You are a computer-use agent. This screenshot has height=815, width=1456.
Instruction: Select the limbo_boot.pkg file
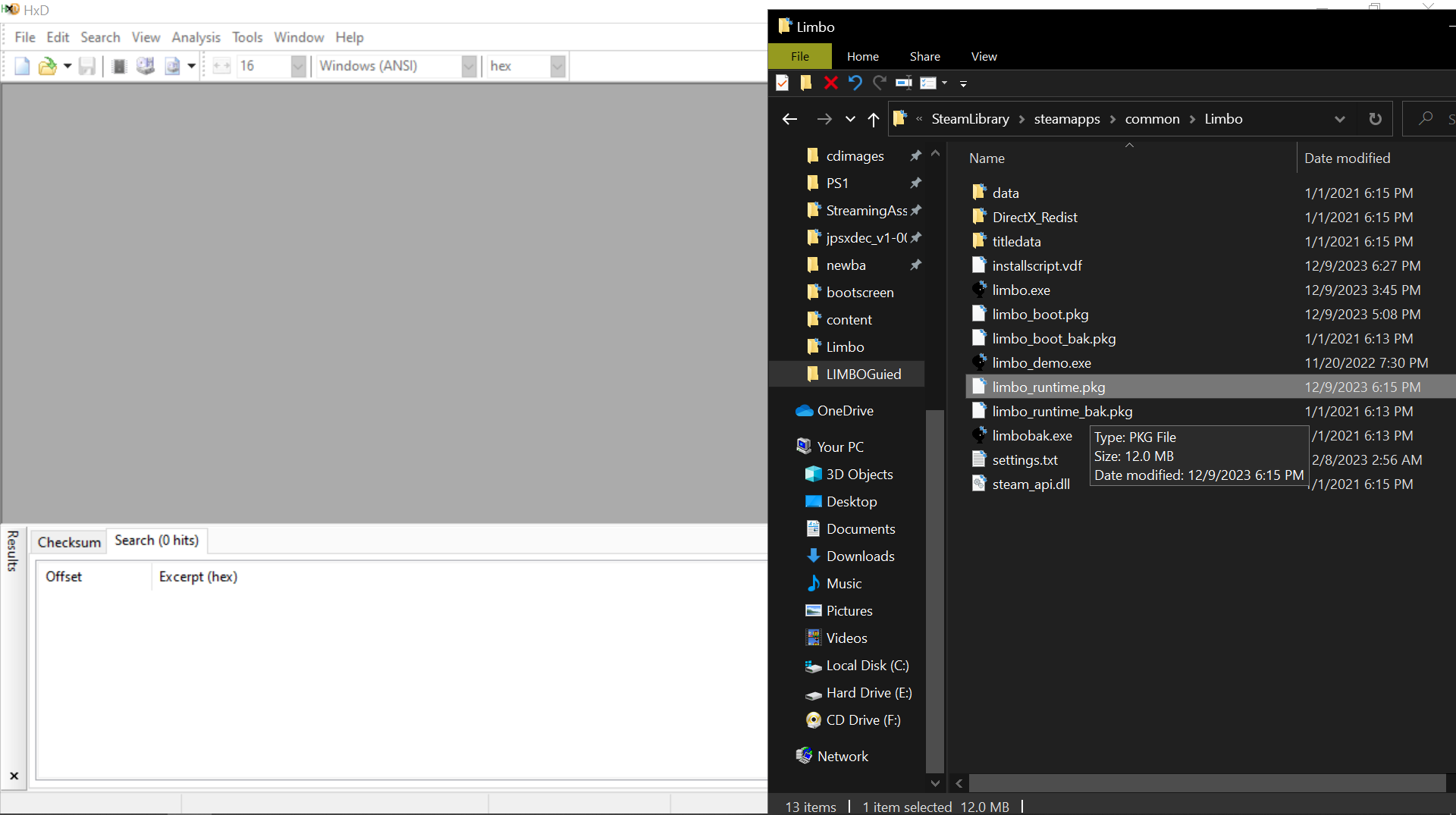(x=1040, y=315)
